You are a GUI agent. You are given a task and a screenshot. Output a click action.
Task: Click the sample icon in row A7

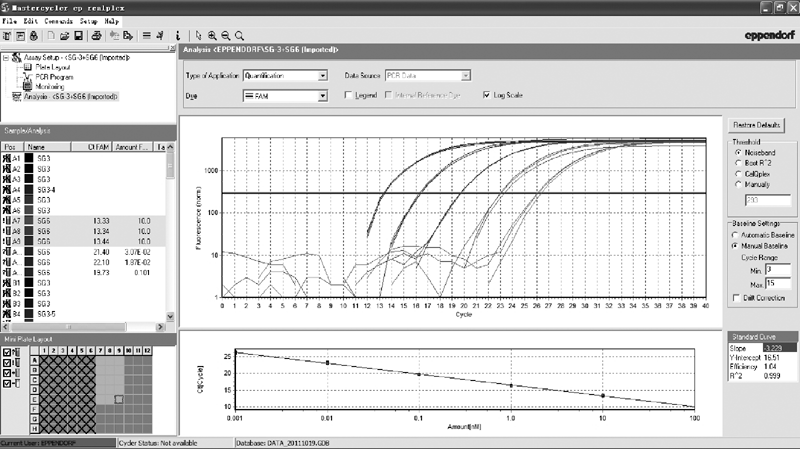[x=7, y=221]
